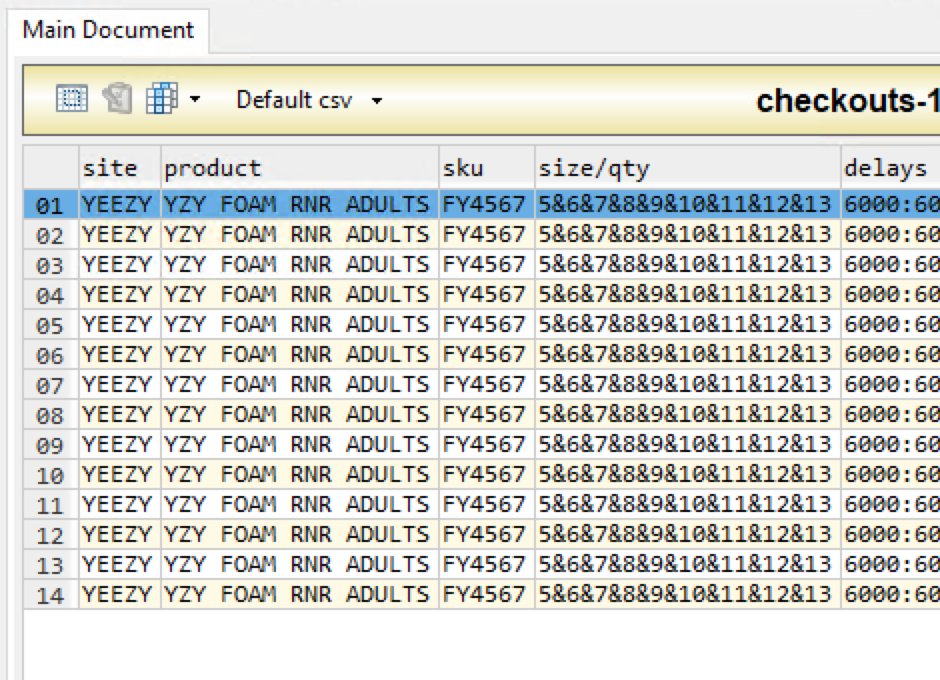940x680 pixels.
Task: Select row number 14
Action: tap(50, 594)
